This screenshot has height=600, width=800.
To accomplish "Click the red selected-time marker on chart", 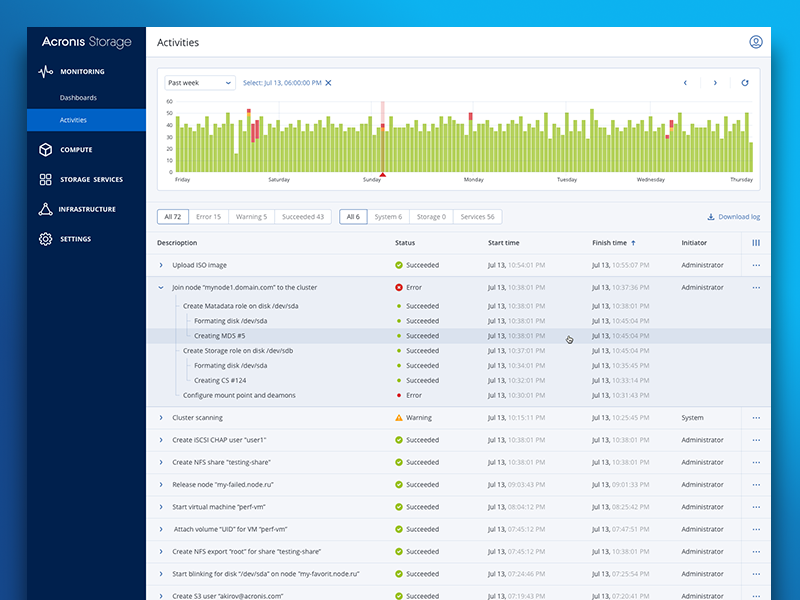I will pyautogui.click(x=382, y=174).
